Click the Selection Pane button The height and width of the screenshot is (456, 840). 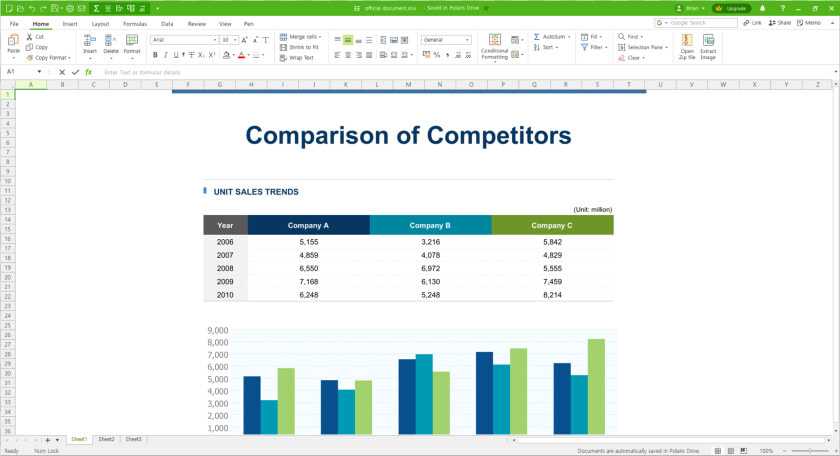click(x=643, y=47)
